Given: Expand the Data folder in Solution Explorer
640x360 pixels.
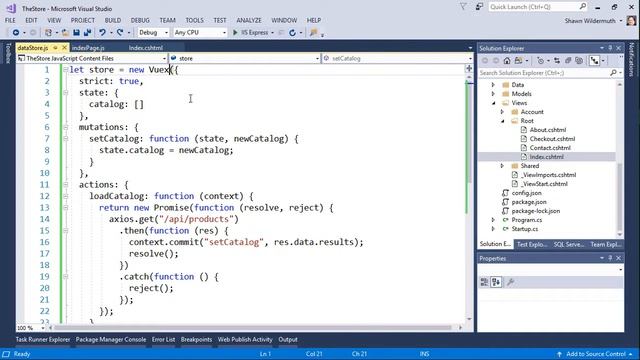Looking at the screenshot, I should pos(493,85).
